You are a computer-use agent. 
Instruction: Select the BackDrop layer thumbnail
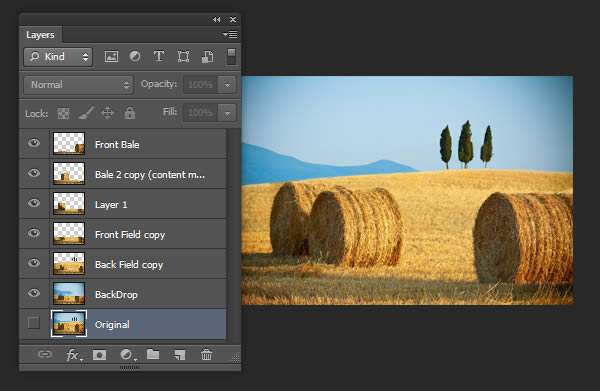[69, 293]
